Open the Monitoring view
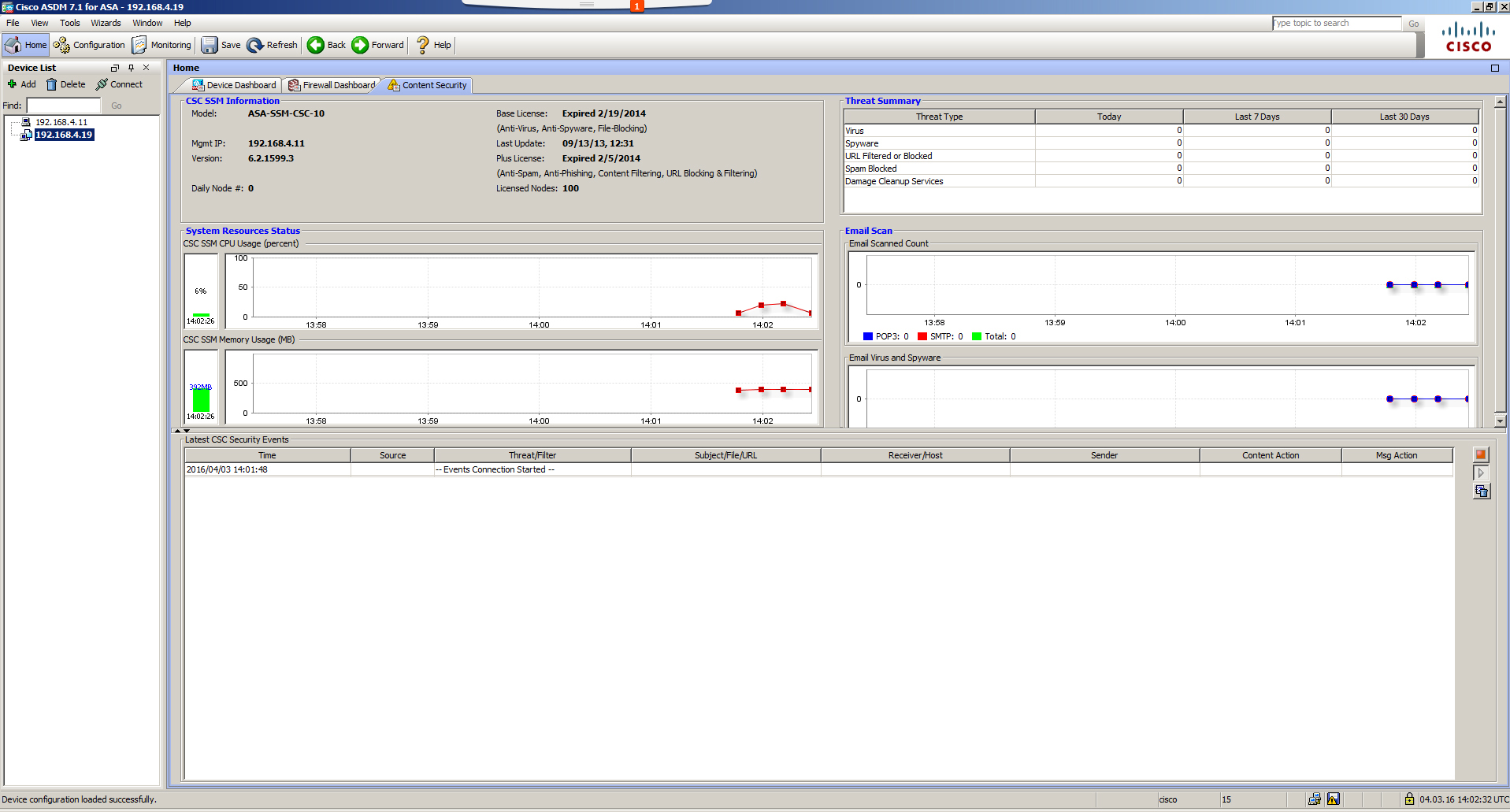This screenshot has width=1510, height=812. 161,45
